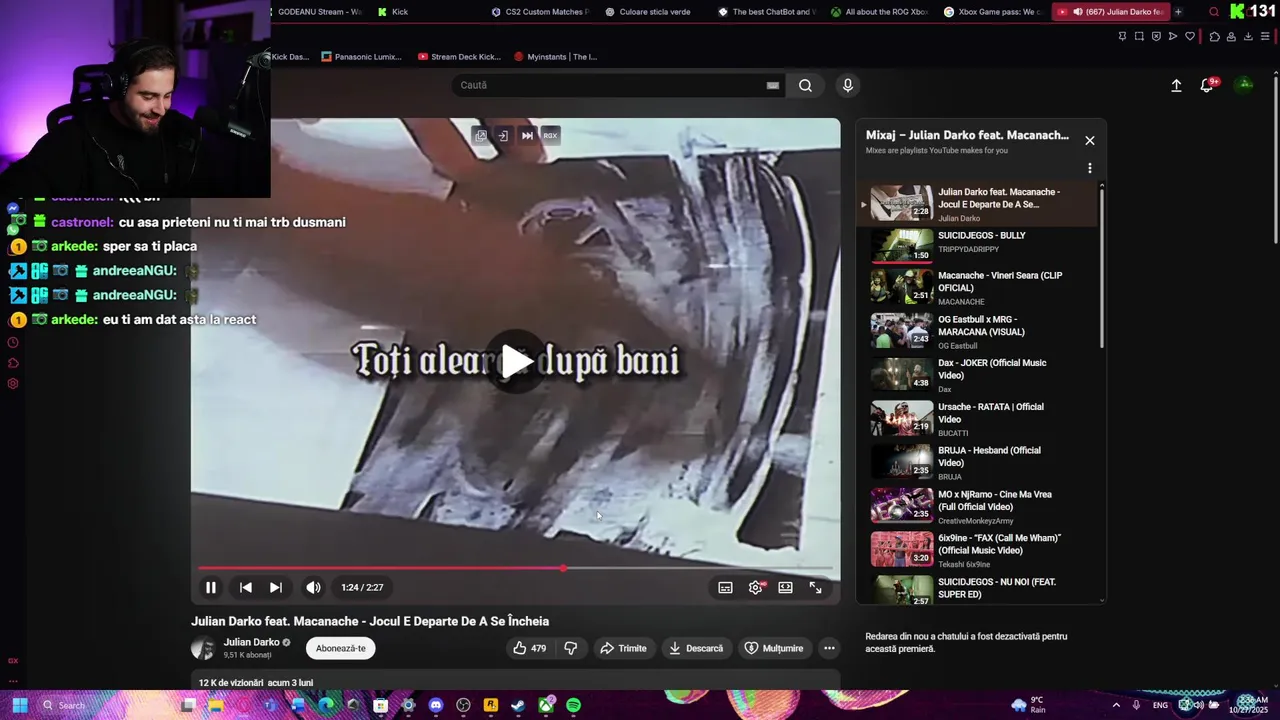Click the RGX overlay button on video

click(x=550, y=135)
